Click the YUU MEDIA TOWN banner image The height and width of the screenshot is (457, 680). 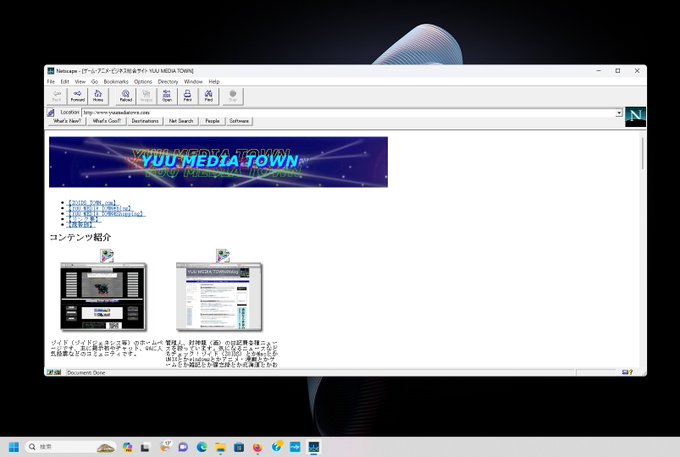218,162
